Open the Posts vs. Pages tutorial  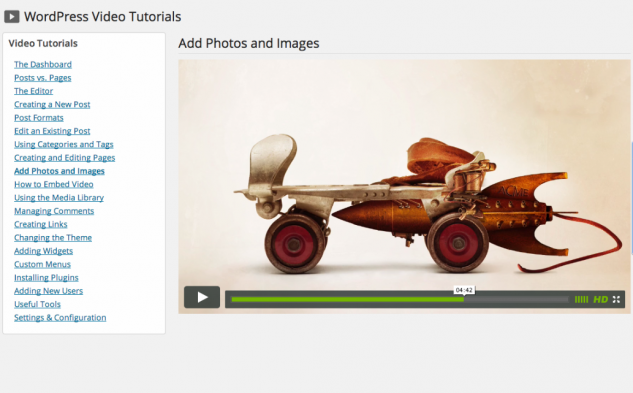[42, 78]
